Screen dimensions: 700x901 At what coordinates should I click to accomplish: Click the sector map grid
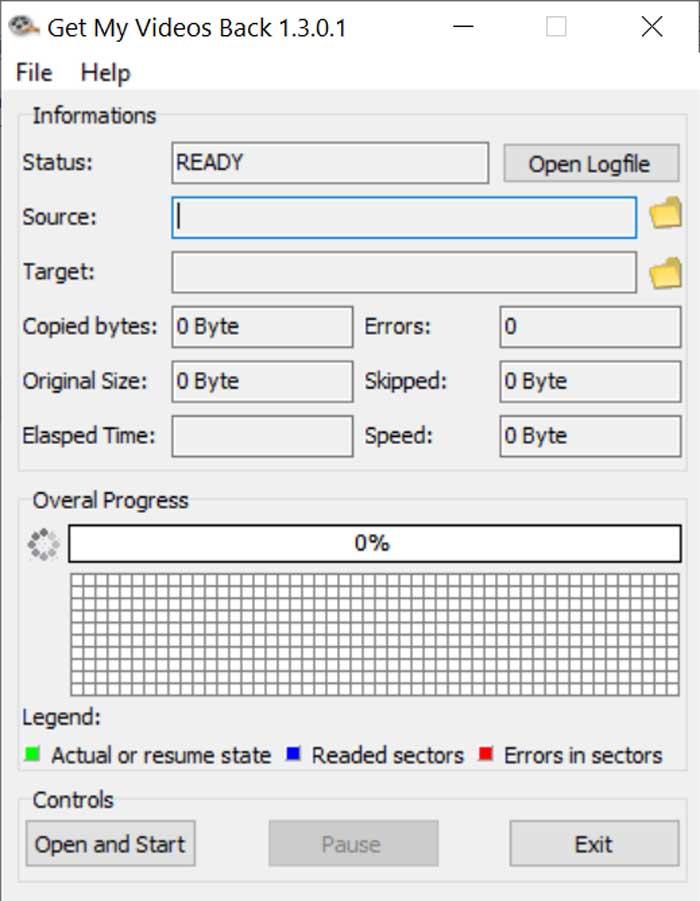tap(375, 635)
